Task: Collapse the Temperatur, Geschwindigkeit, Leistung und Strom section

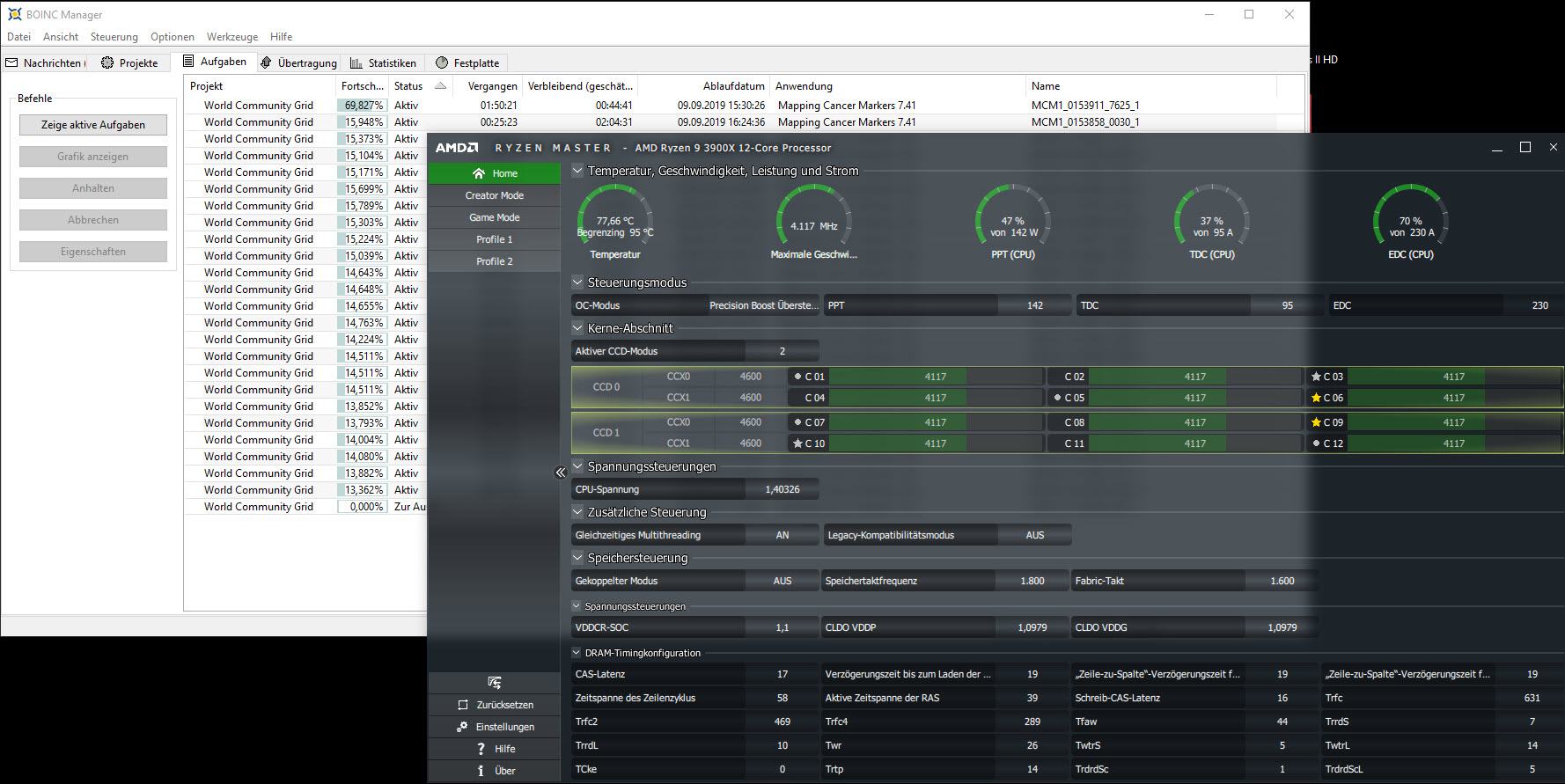Action: point(577,171)
